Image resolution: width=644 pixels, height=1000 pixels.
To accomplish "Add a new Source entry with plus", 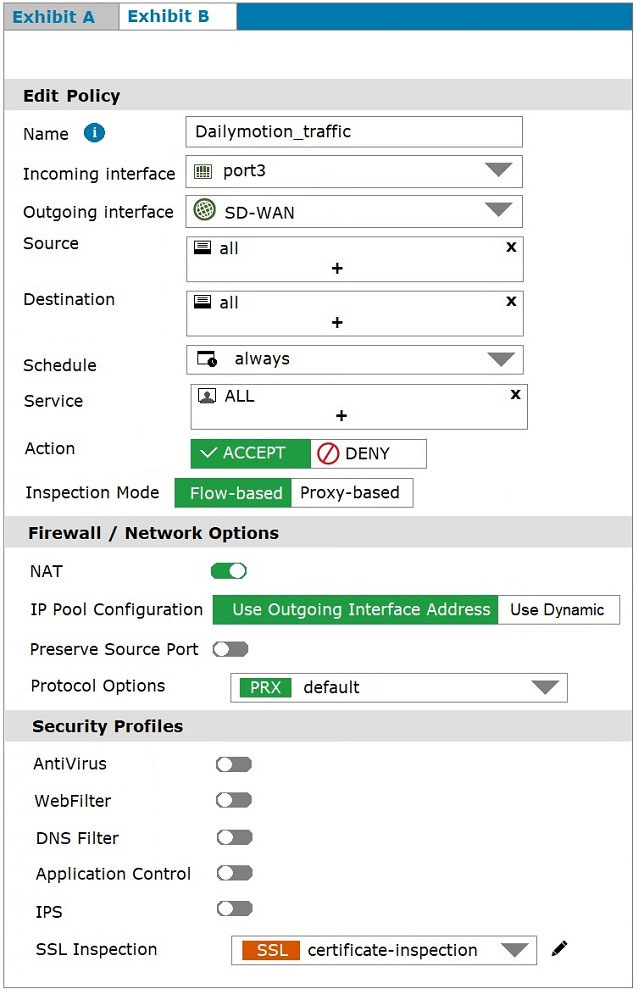I will click(x=337, y=269).
